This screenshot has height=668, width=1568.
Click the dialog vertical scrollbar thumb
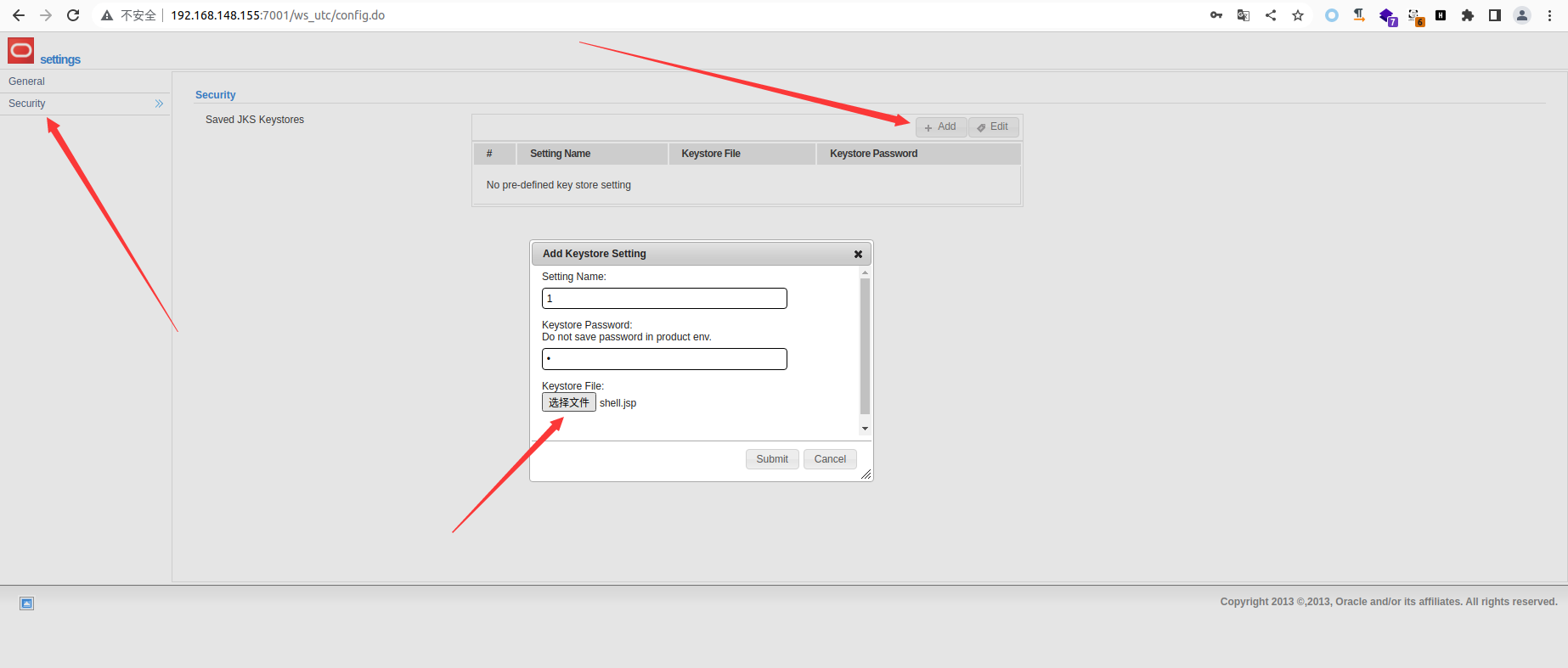coord(865,346)
